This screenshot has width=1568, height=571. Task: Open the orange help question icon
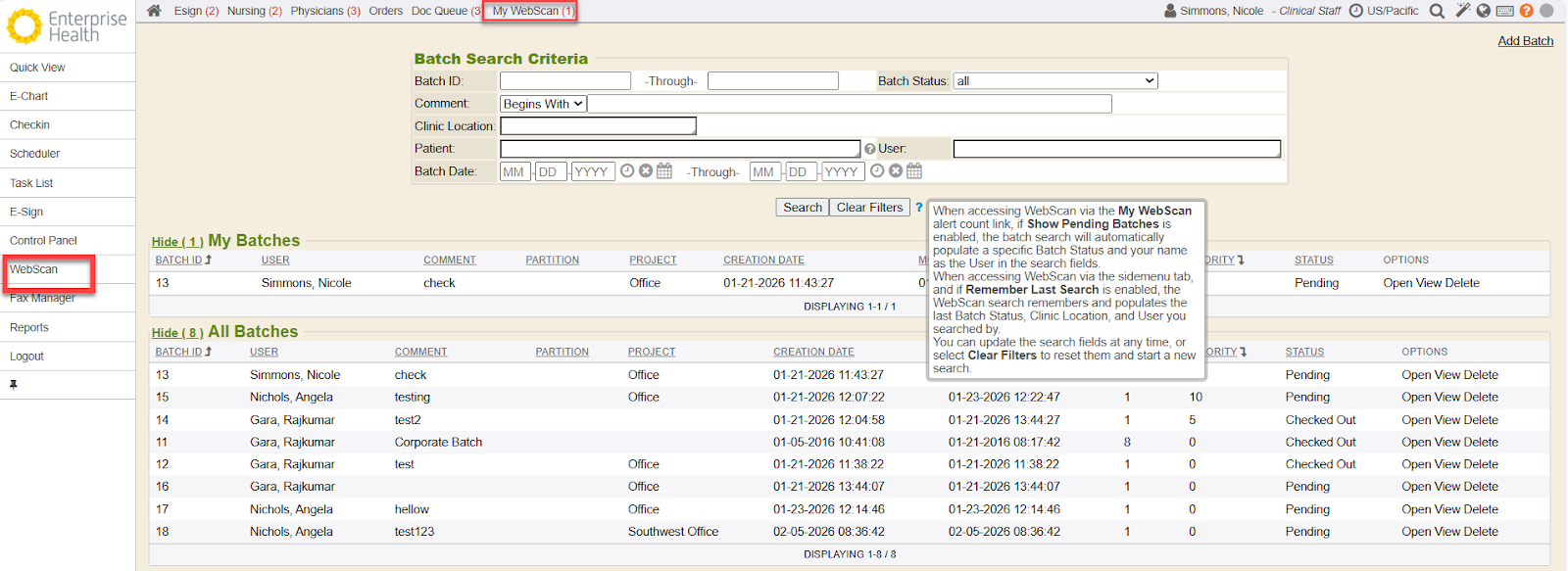pos(1526,11)
